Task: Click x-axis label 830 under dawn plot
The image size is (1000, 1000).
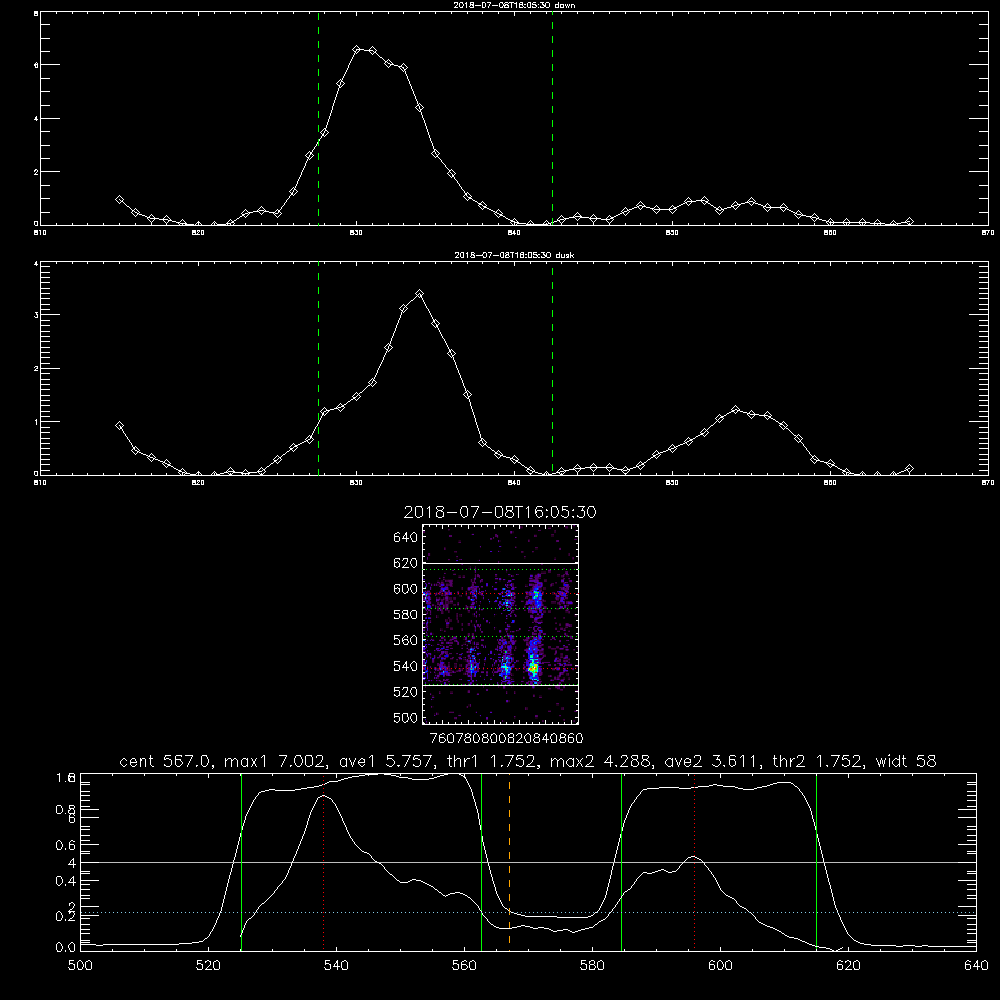Action: [x=356, y=233]
